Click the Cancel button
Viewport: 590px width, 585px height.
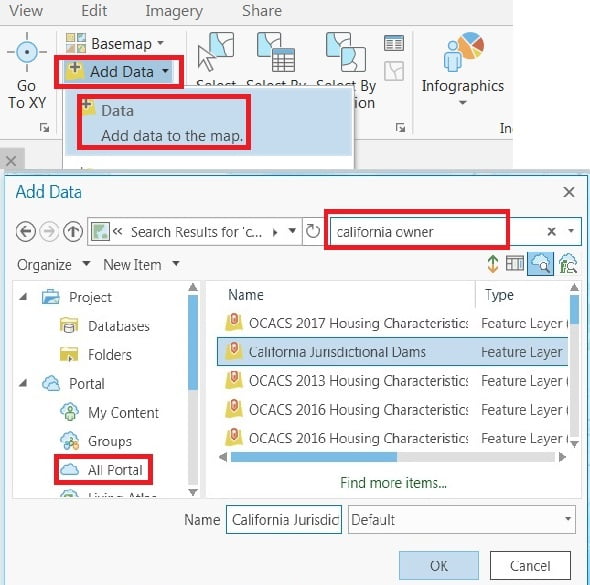530,565
